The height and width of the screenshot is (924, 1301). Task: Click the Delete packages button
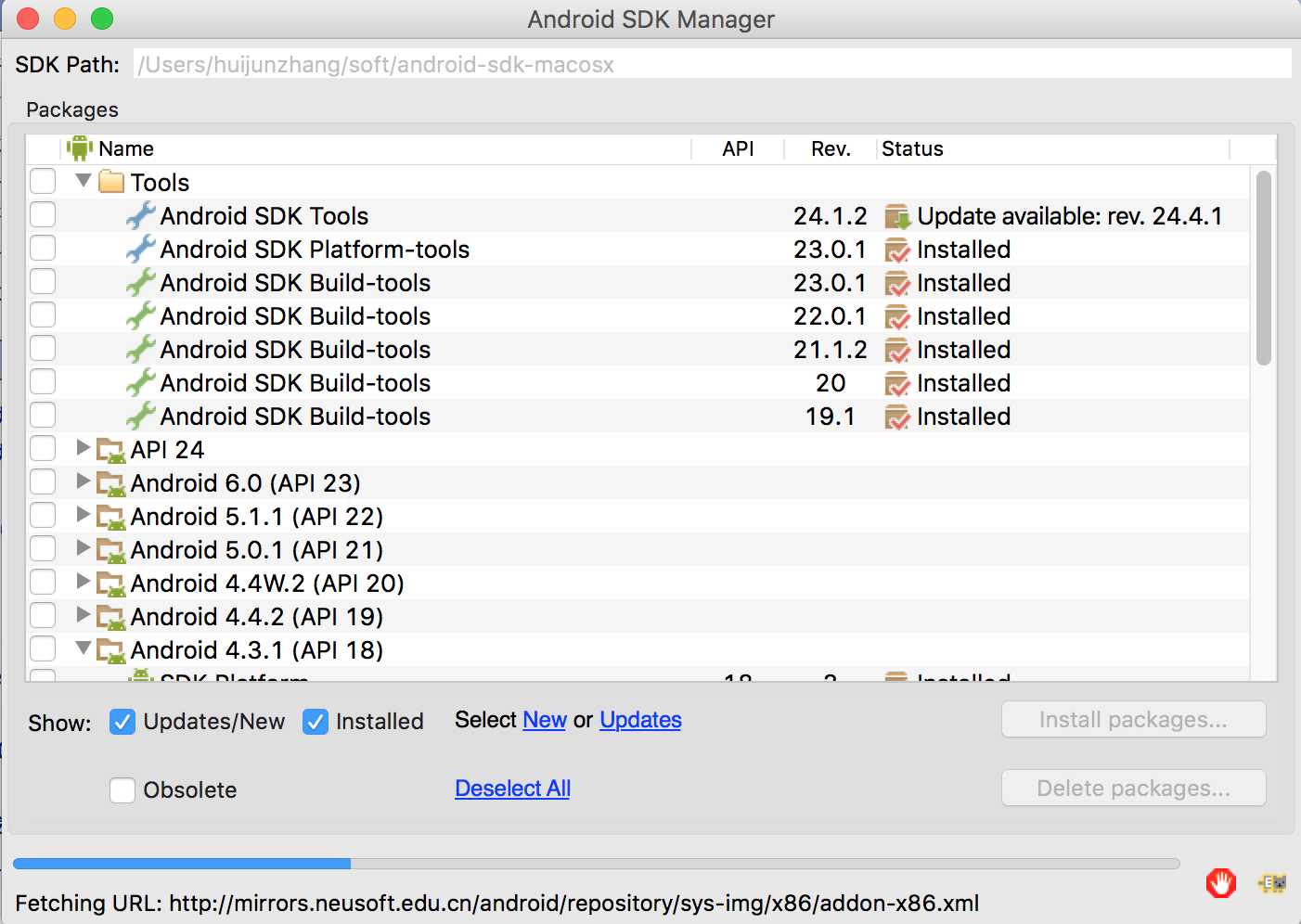point(1133,789)
